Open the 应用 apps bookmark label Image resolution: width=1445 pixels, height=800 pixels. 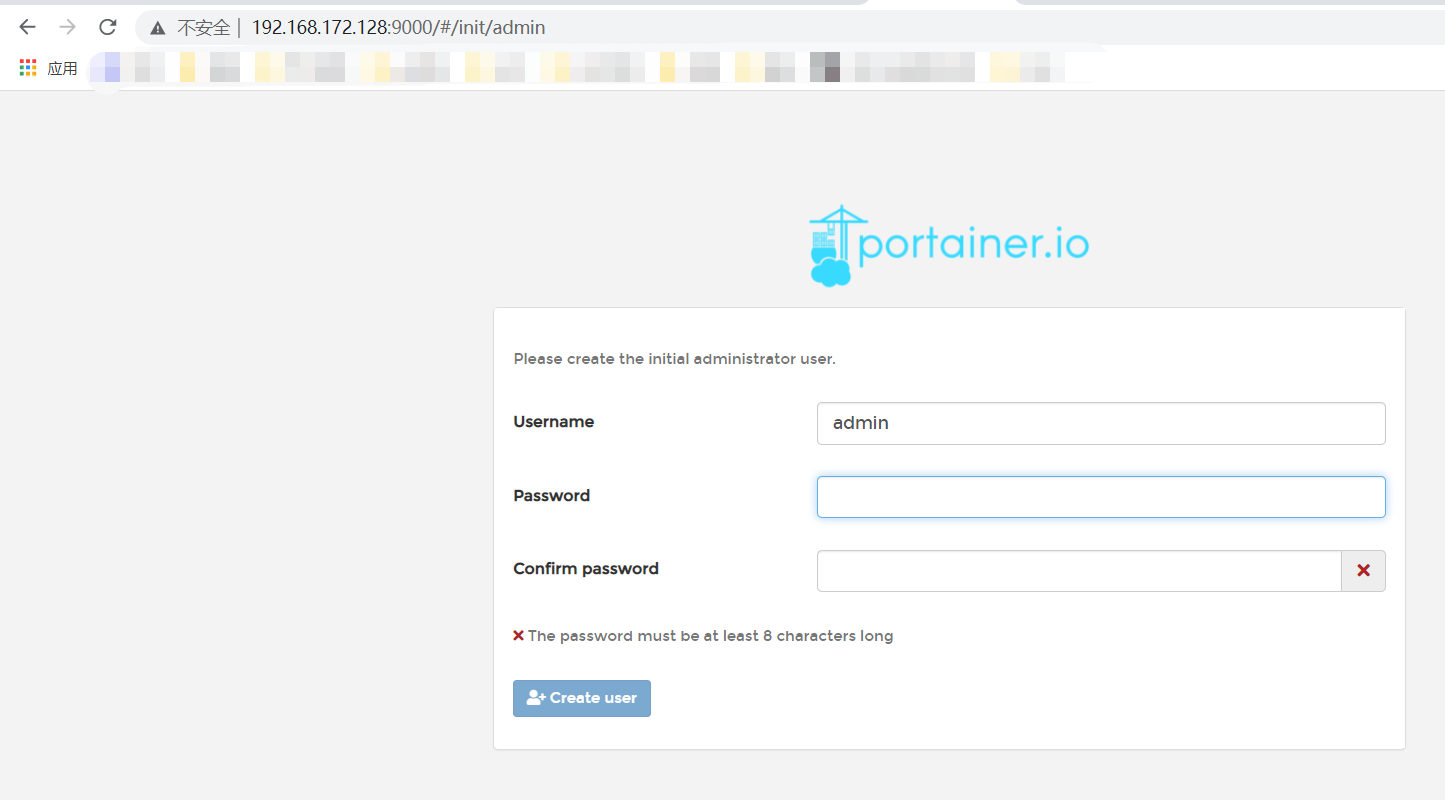(x=62, y=68)
